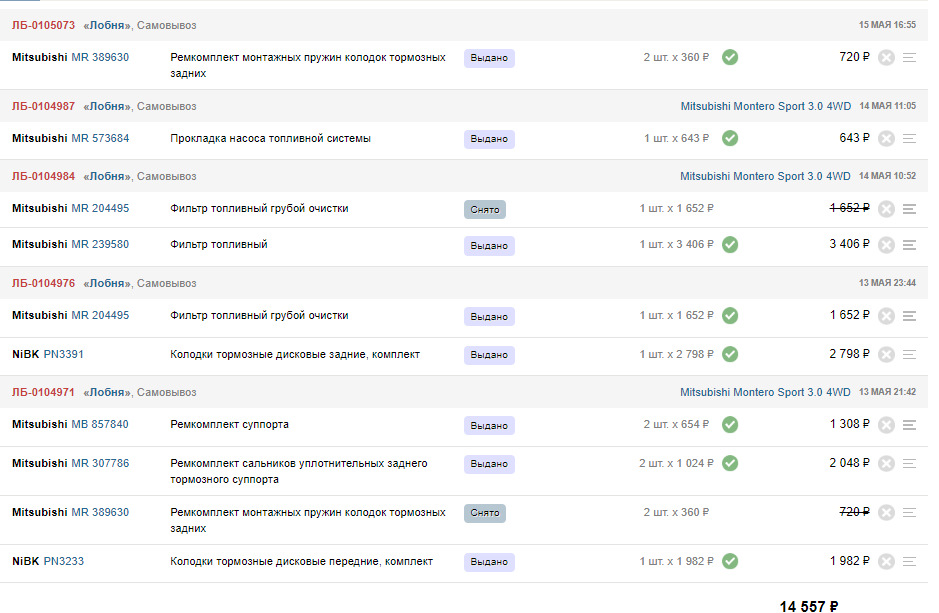The image size is (939, 613).
Task: Click green checkmark for NiBK PN3233 pads
Action: coord(730,561)
